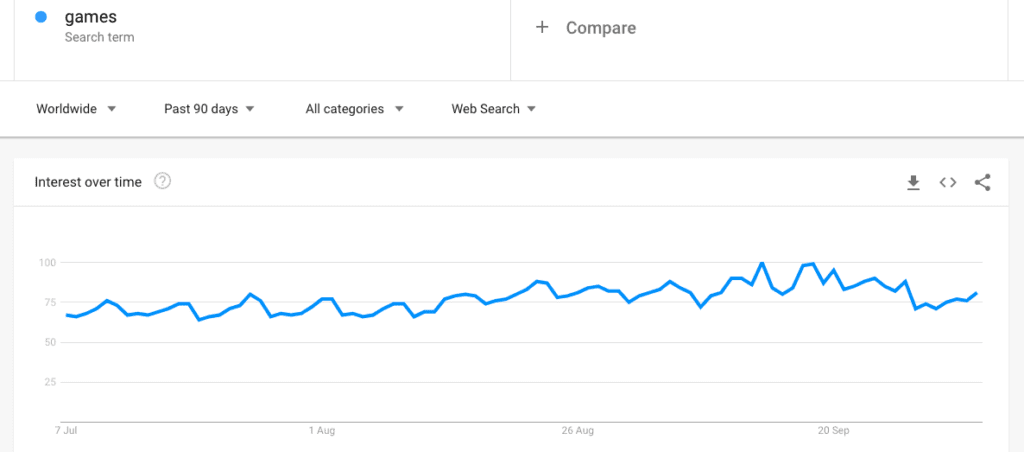Share the Interest over time chart
1024x452 pixels.
982,183
